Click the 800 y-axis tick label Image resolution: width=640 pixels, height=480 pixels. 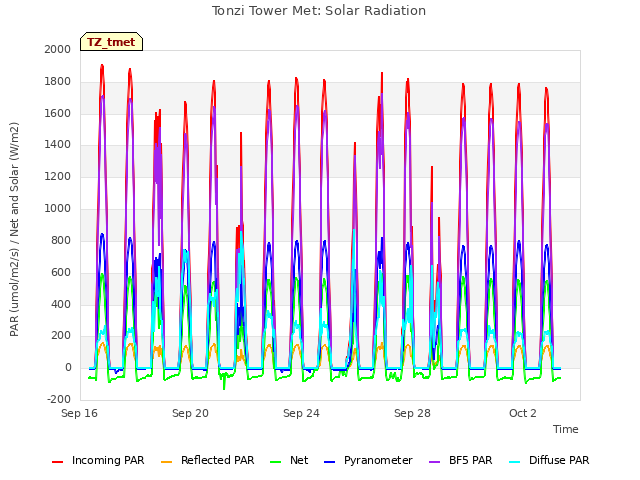tap(61, 240)
